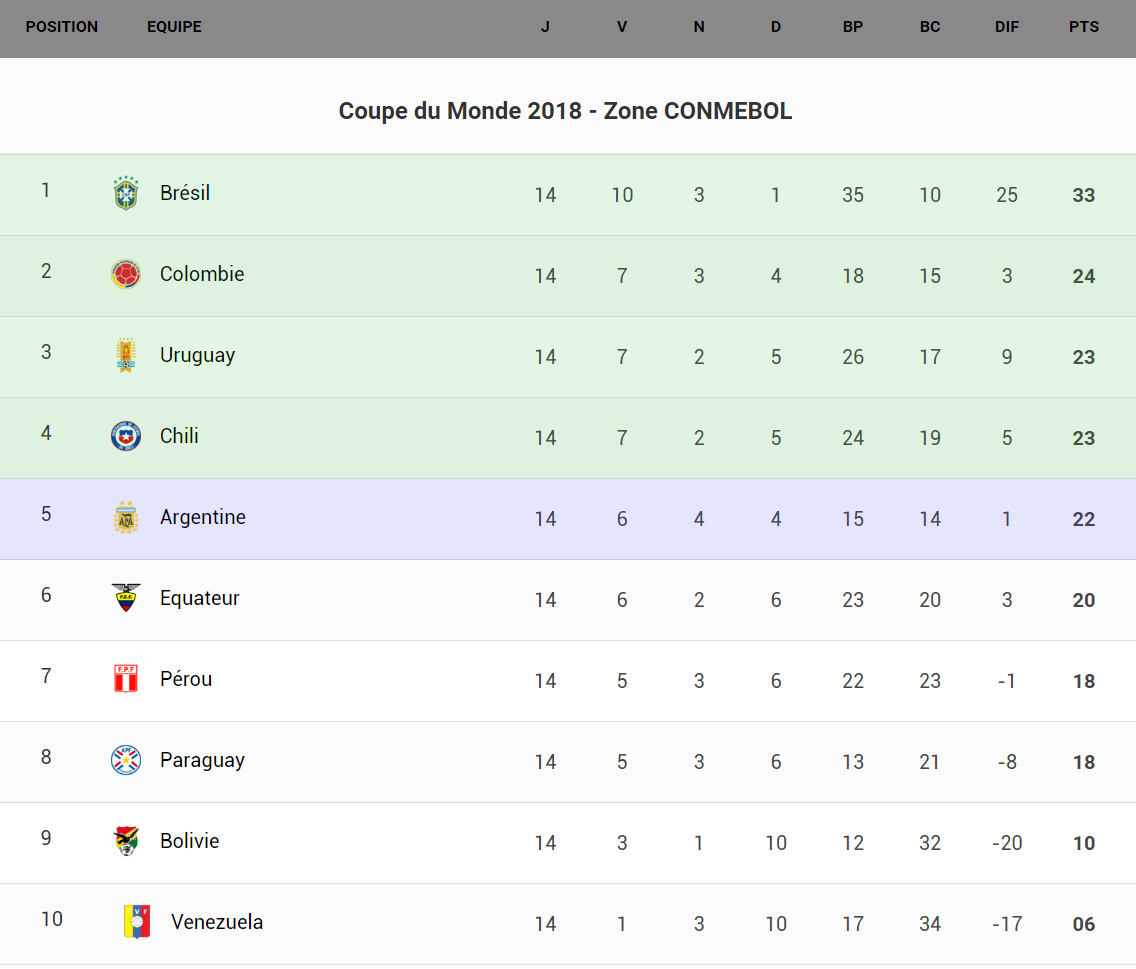Click the Equateur federation logo

tap(126, 598)
